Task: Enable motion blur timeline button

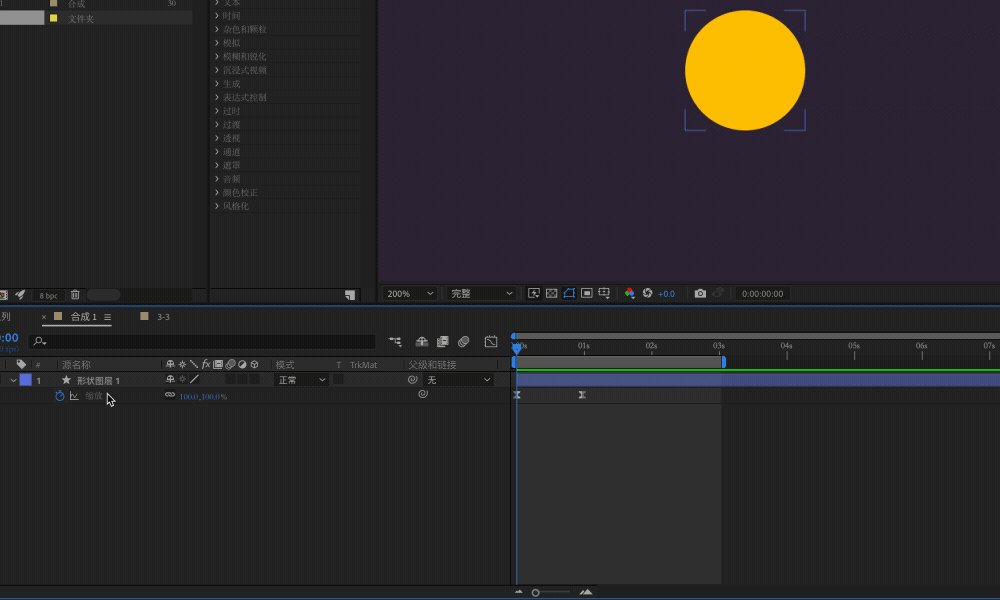Action: coord(464,342)
